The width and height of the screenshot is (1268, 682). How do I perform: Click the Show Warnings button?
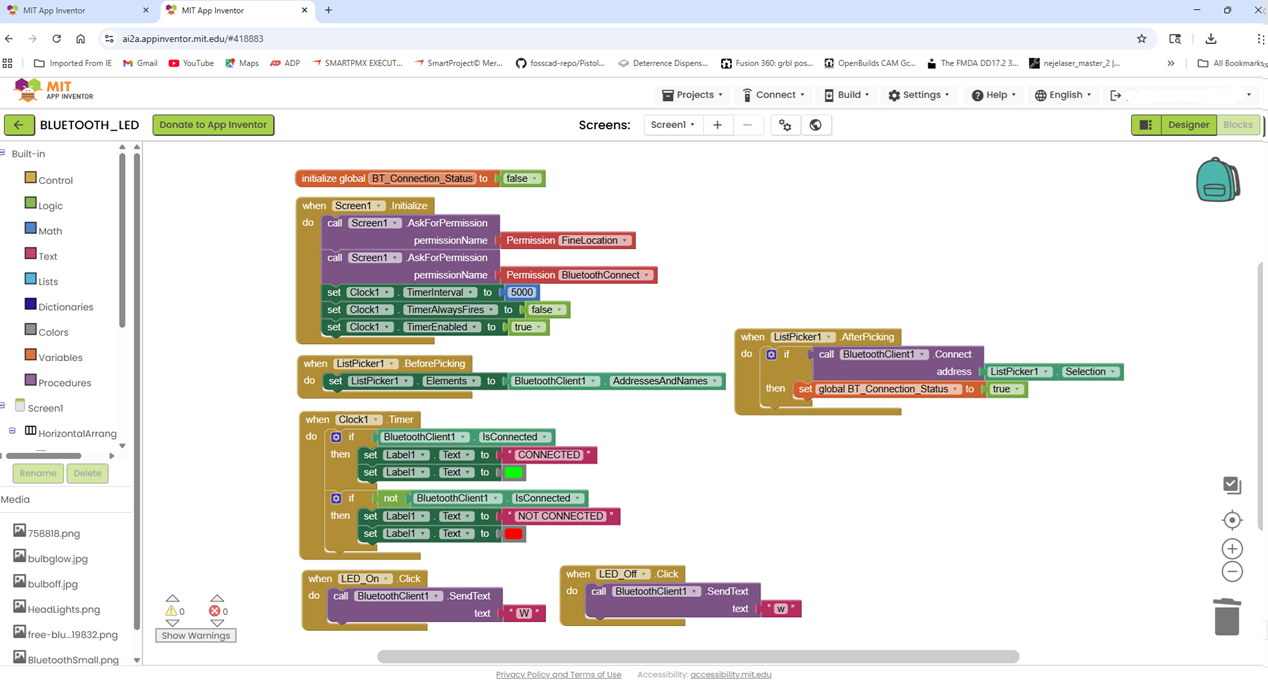pyautogui.click(x=195, y=635)
